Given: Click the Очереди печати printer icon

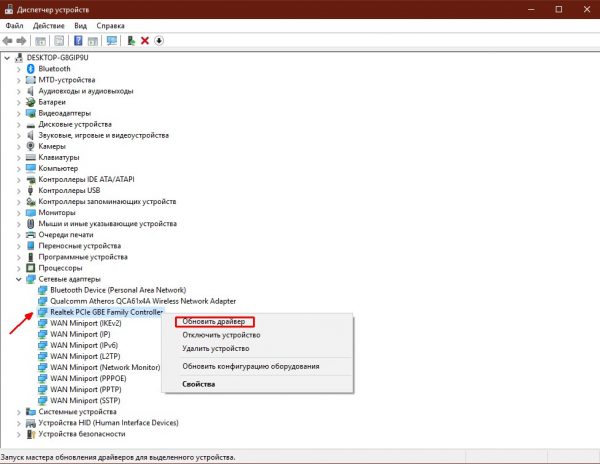Looking at the screenshot, I should click(x=31, y=234).
